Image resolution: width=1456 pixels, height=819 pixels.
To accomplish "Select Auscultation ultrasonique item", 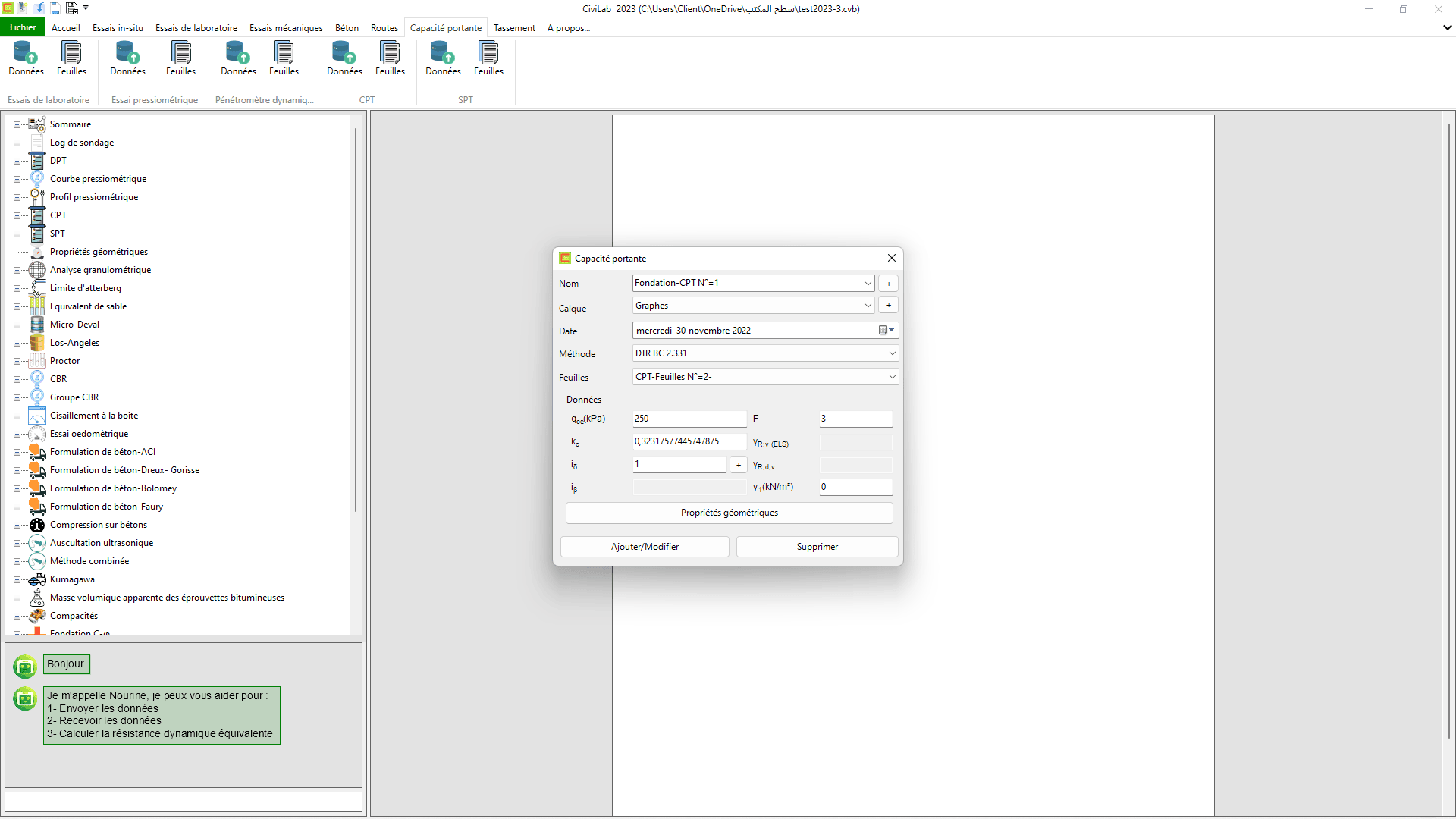I will (102, 543).
